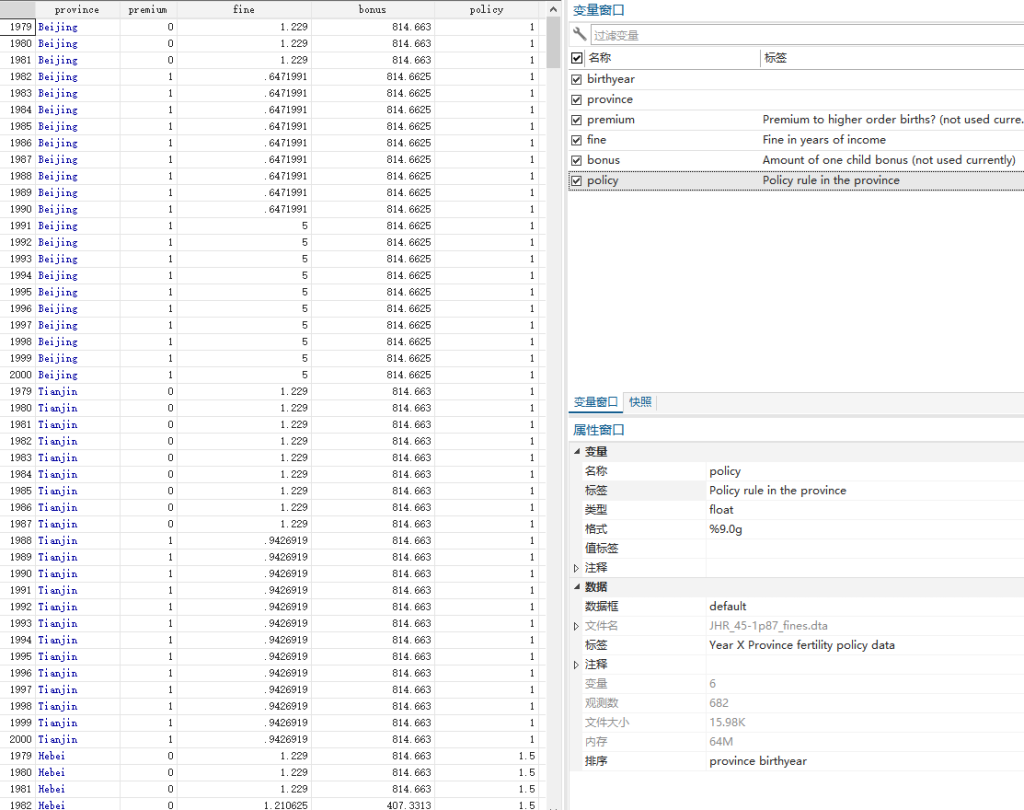Uncheck the province variable checkbox
This screenshot has width=1024, height=810.
[x=576, y=100]
